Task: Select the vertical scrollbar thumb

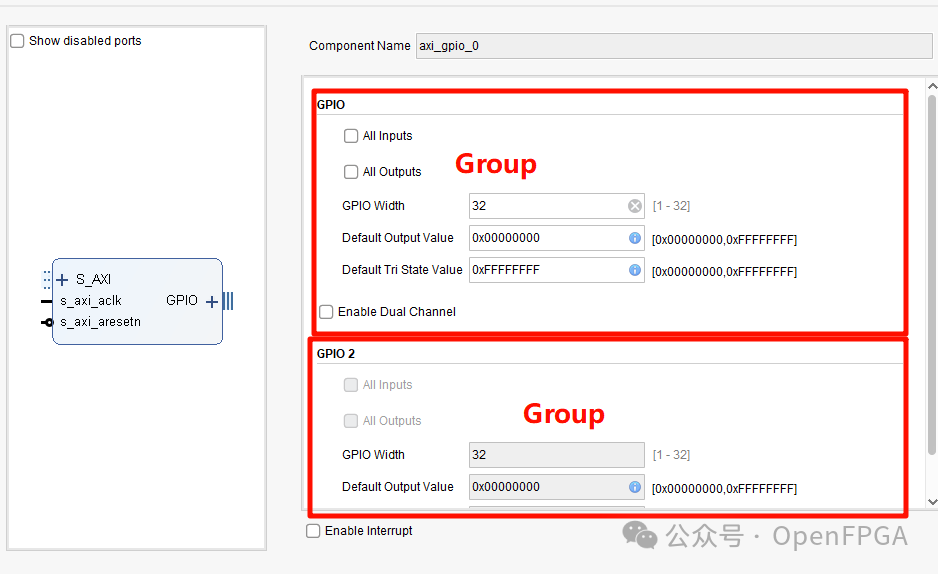Action: pyautogui.click(x=931, y=274)
